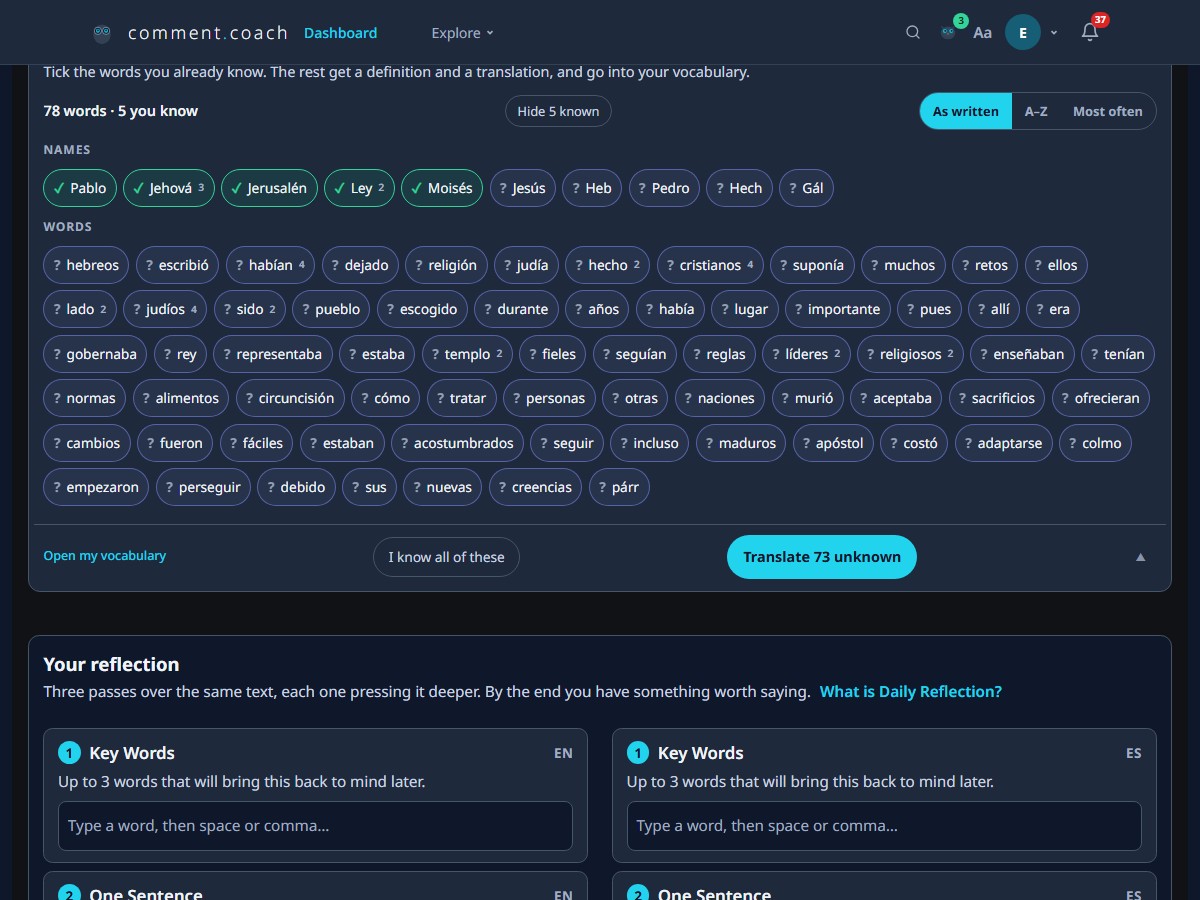Click the Hide 5 known button
1200x900 pixels.
[558, 111]
